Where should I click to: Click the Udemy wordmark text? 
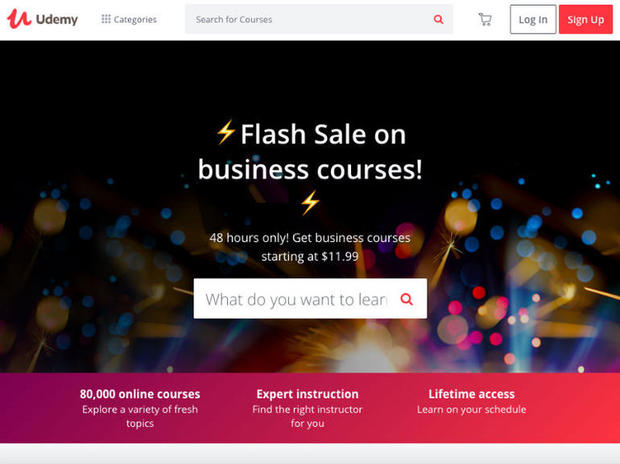click(57, 19)
